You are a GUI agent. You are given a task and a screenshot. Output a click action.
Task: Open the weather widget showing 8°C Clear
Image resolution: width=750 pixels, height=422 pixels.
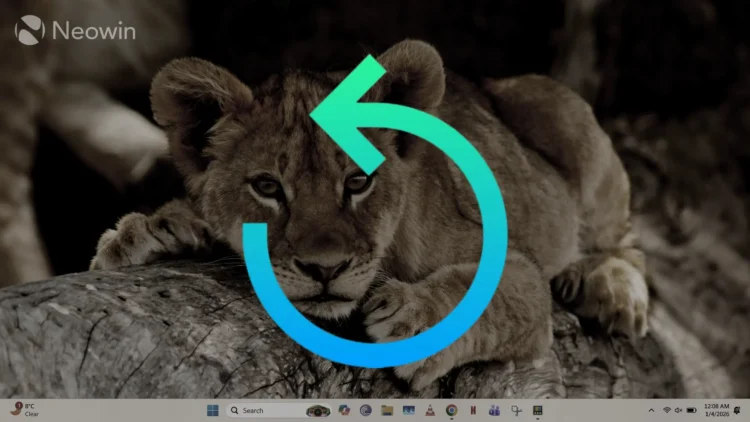pos(24,410)
